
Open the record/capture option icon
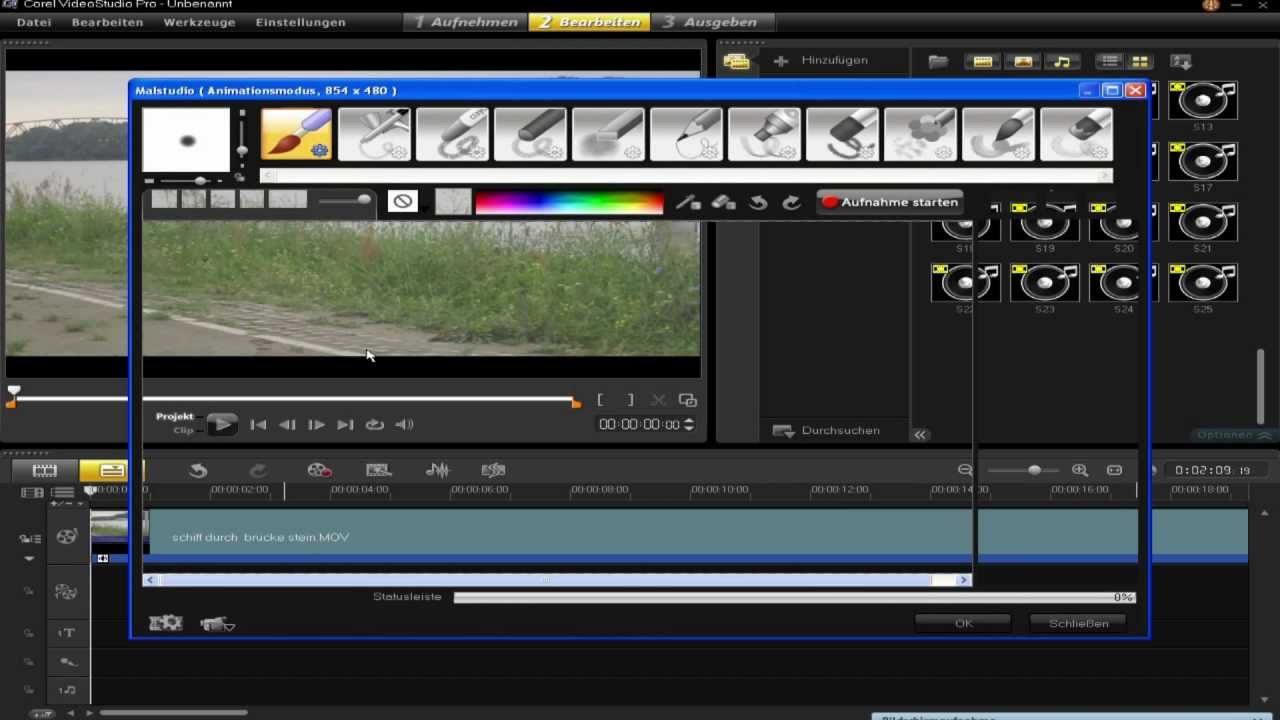[320, 470]
